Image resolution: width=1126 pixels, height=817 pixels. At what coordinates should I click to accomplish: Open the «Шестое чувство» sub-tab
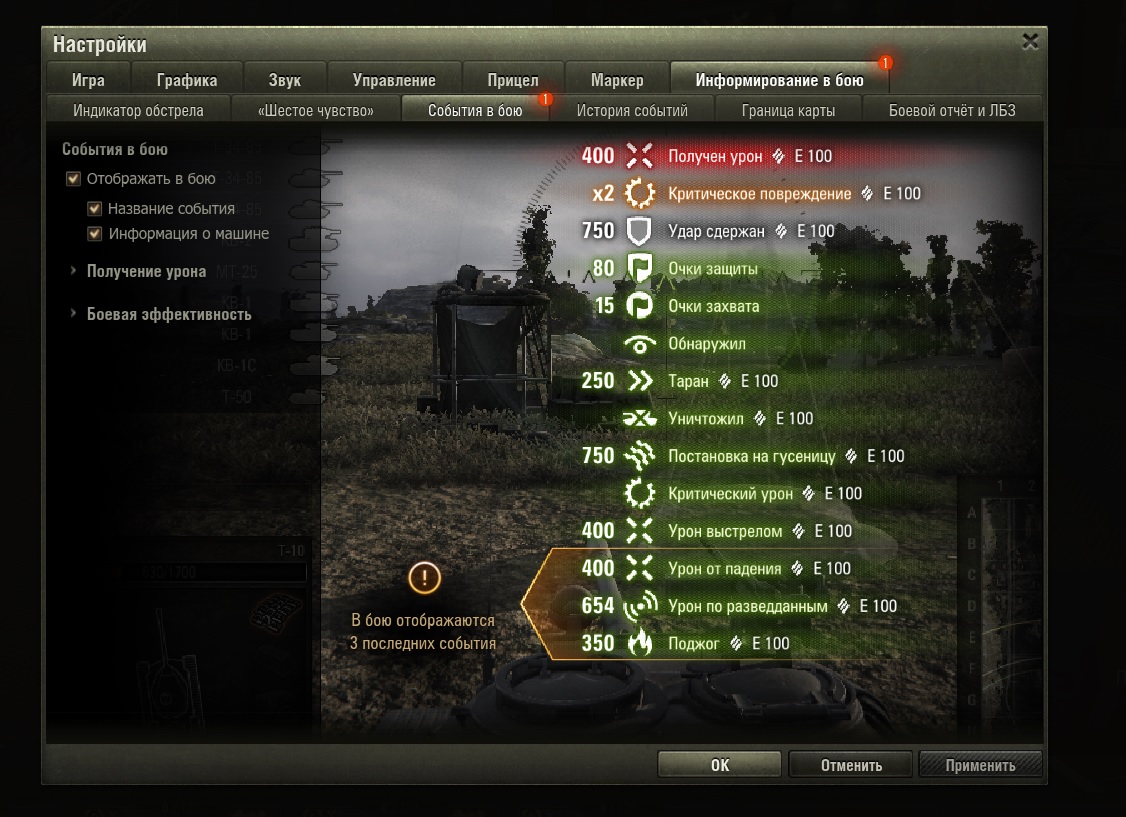(316, 111)
